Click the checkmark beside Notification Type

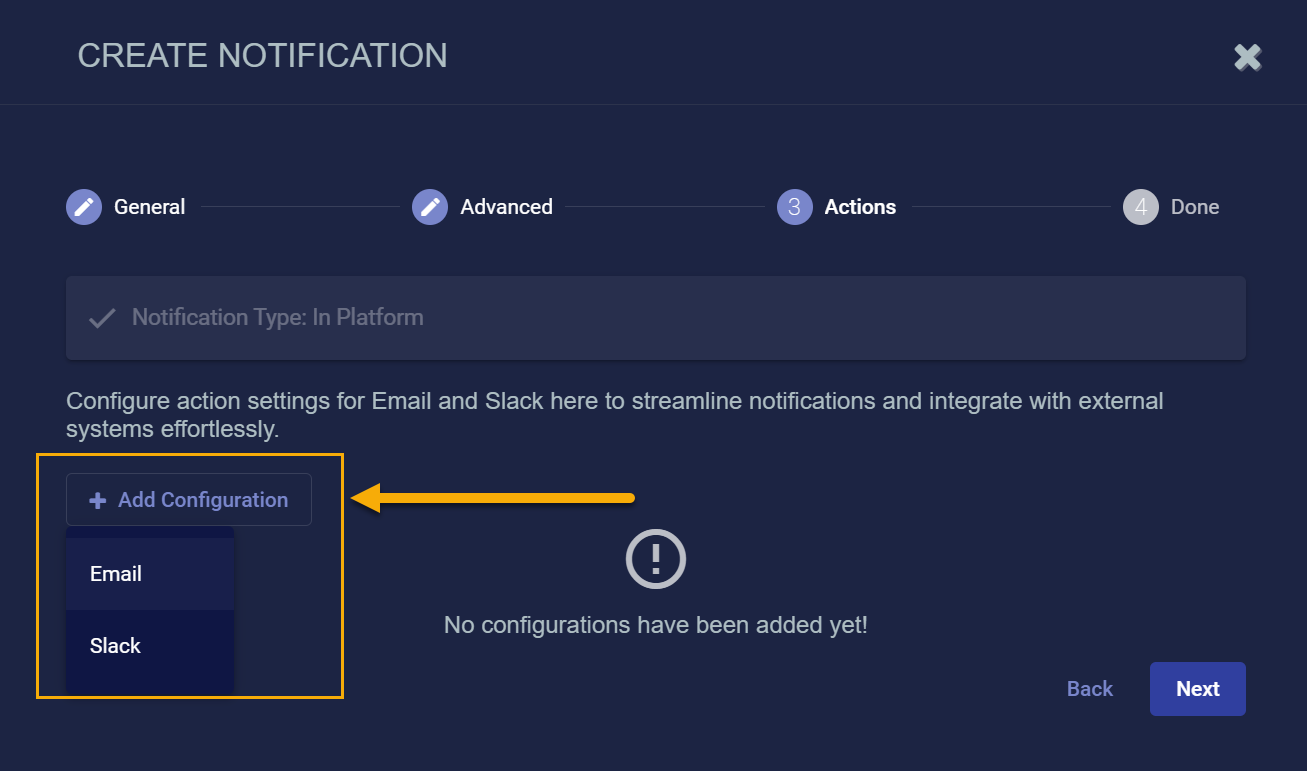[101, 318]
